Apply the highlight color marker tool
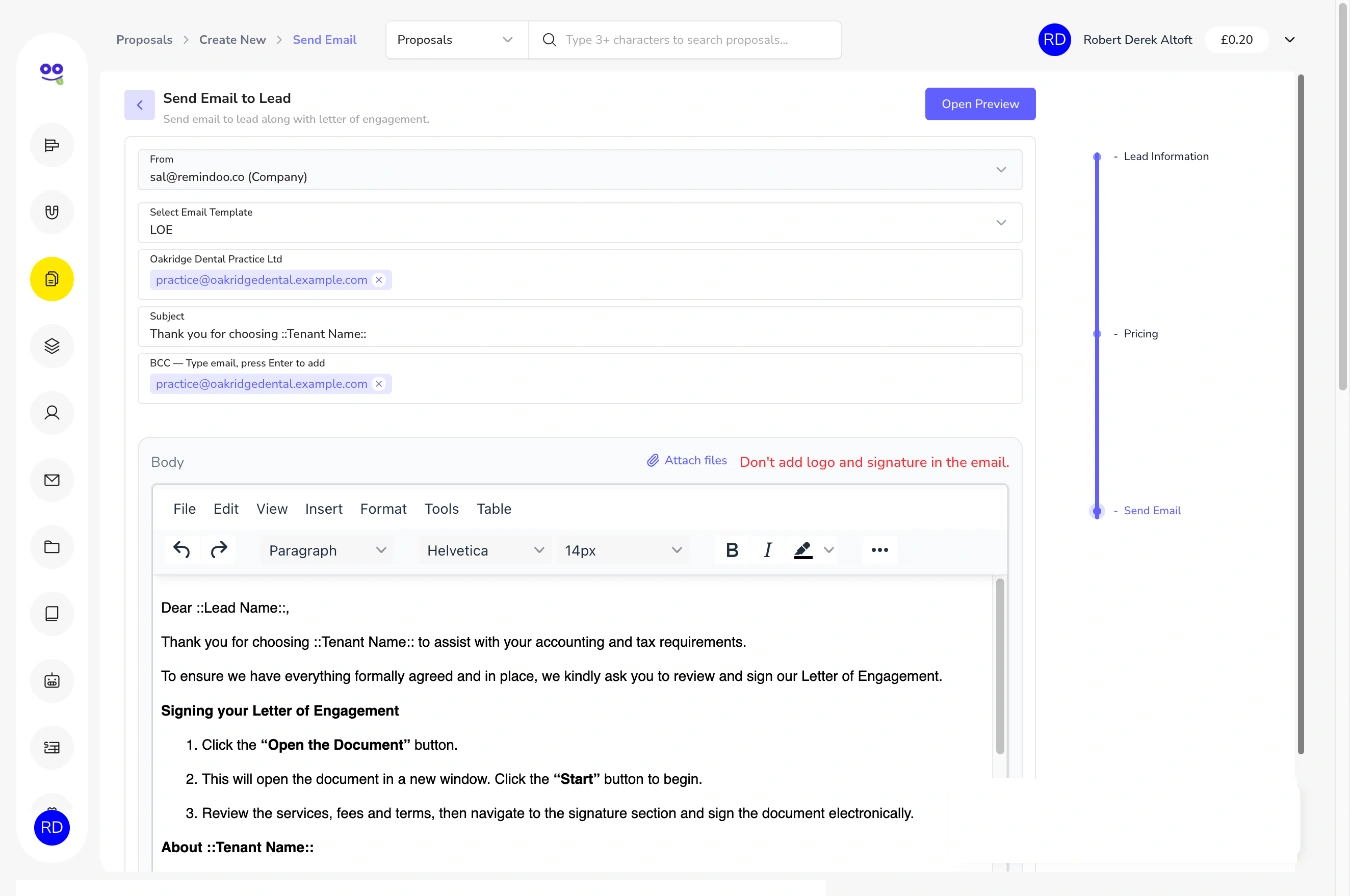The height and width of the screenshot is (896, 1350). click(803, 550)
